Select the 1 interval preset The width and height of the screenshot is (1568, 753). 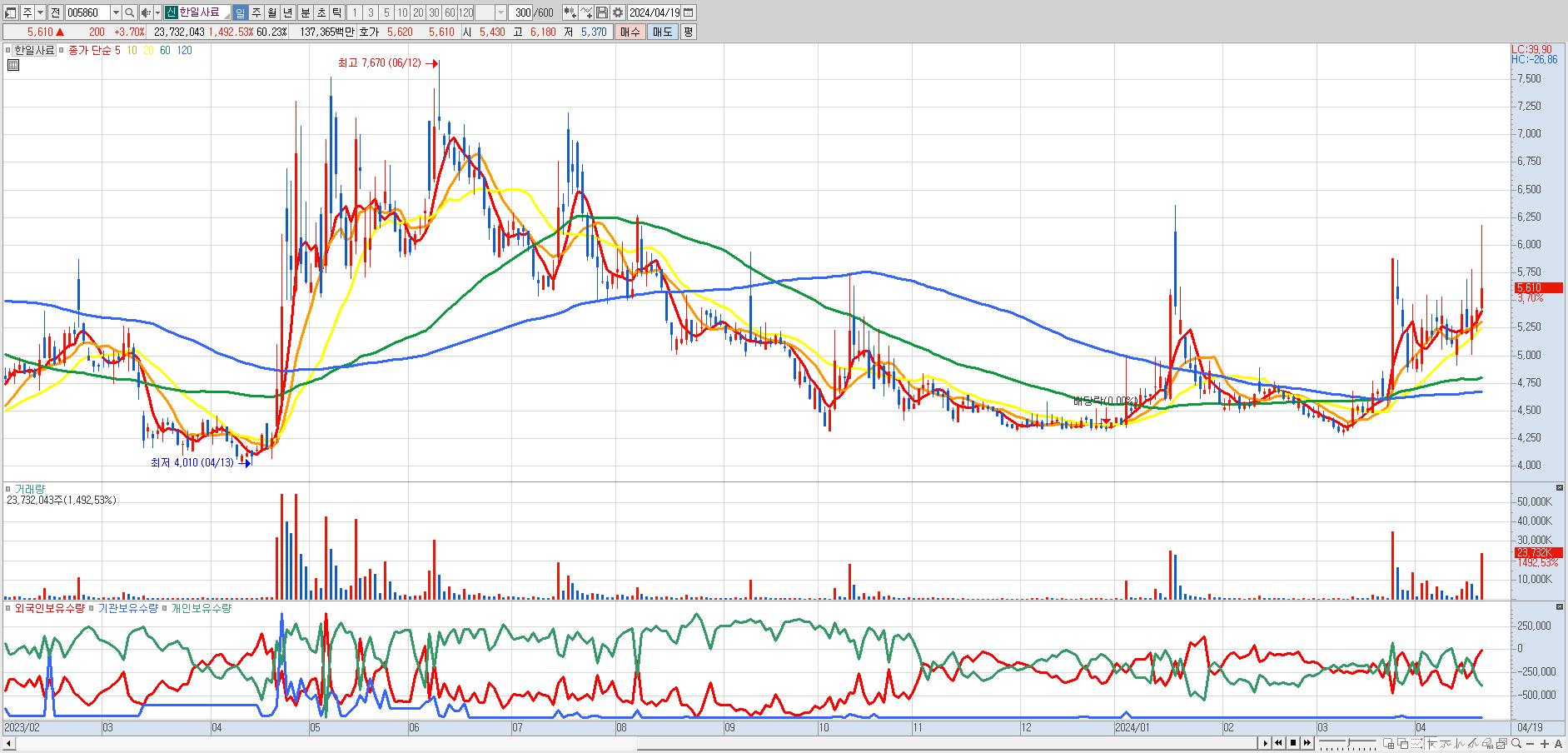pyautogui.click(x=355, y=12)
